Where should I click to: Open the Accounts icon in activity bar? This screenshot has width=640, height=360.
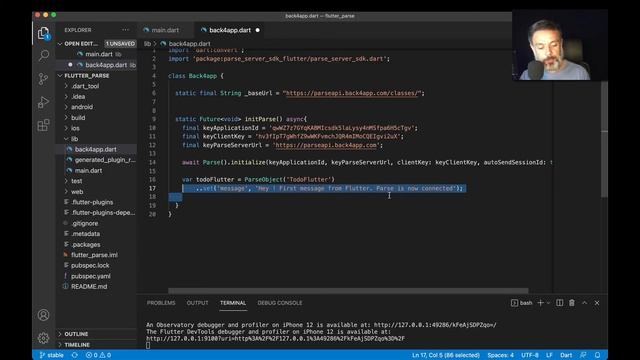coord(43,315)
